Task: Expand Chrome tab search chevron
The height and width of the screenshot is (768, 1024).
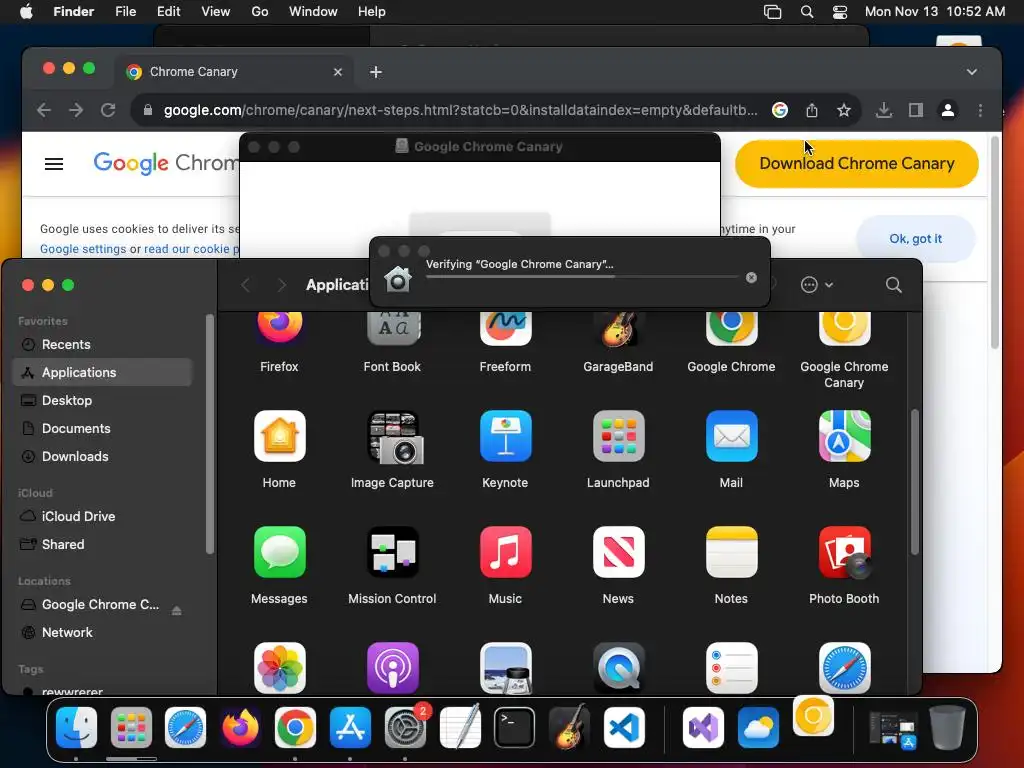Action: coord(972,72)
